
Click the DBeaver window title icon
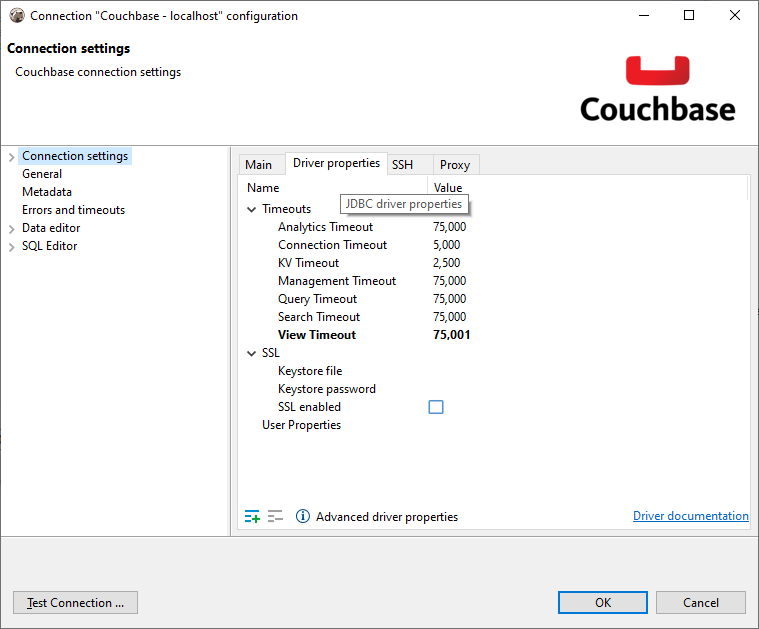coord(17,15)
